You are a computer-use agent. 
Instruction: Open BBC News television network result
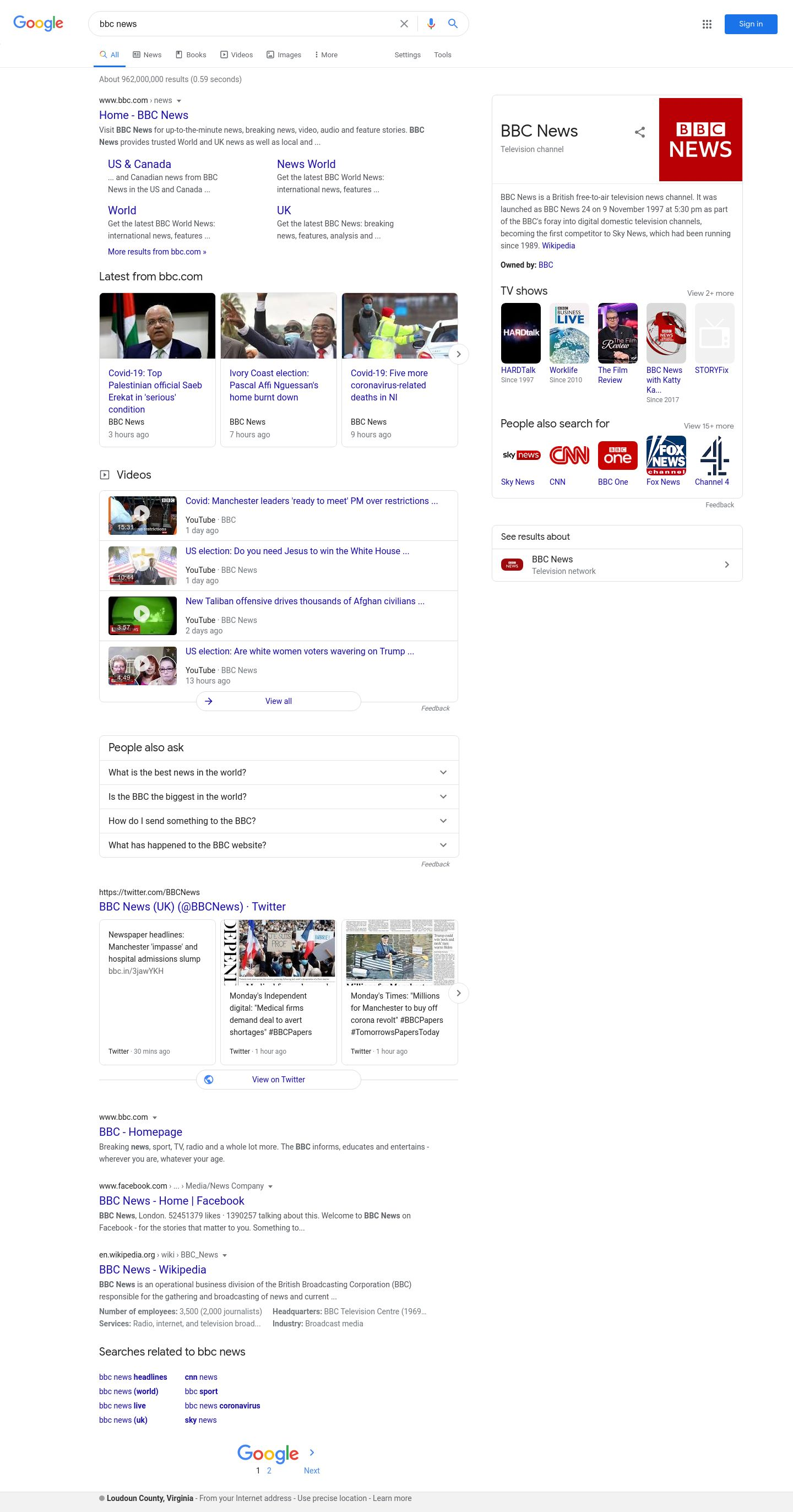[617, 565]
